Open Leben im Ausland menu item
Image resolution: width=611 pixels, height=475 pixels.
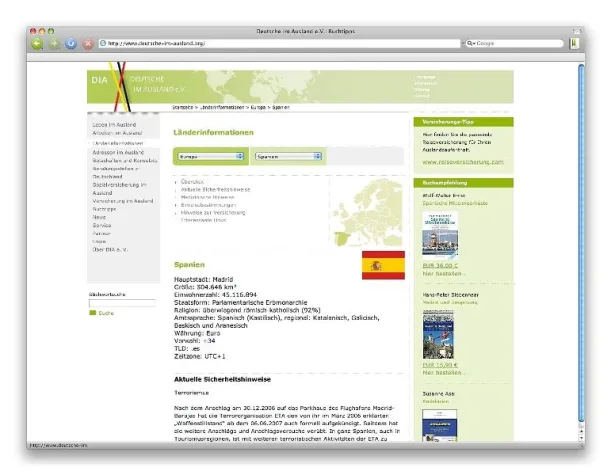click(114, 125)
